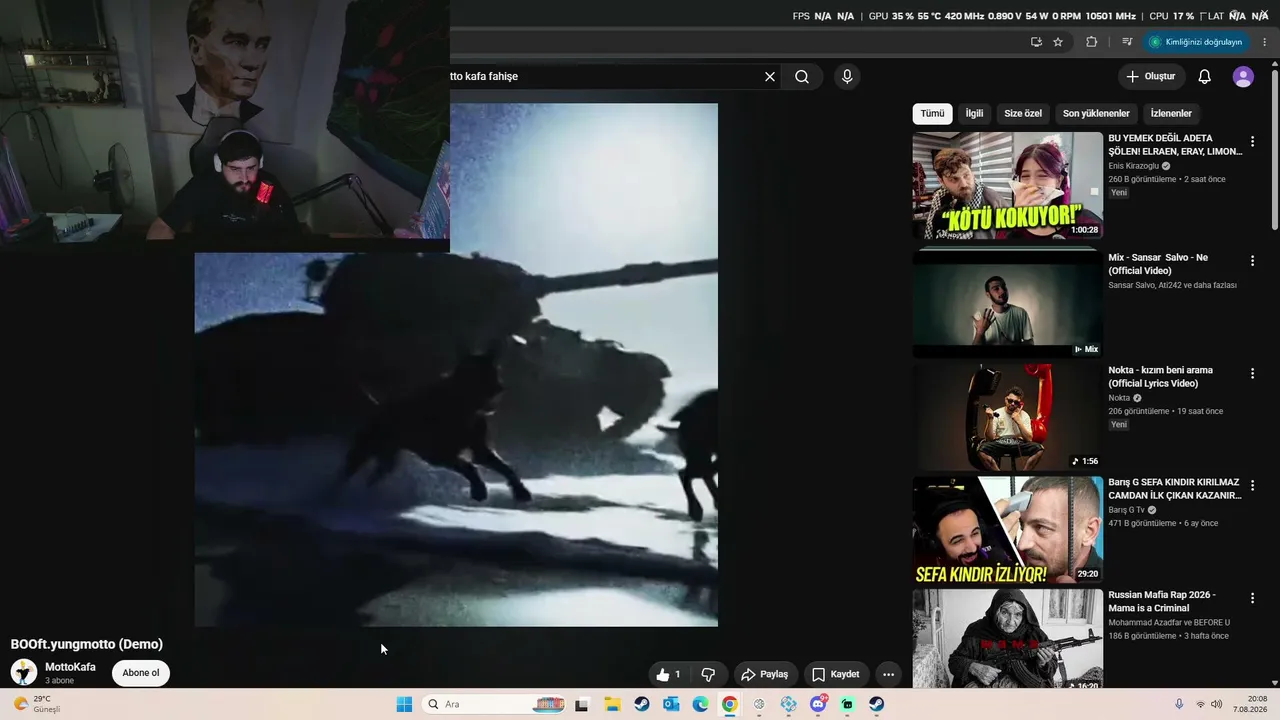Click the Russian Mafia Rap 2026 title

click(x=1162, y=601)
